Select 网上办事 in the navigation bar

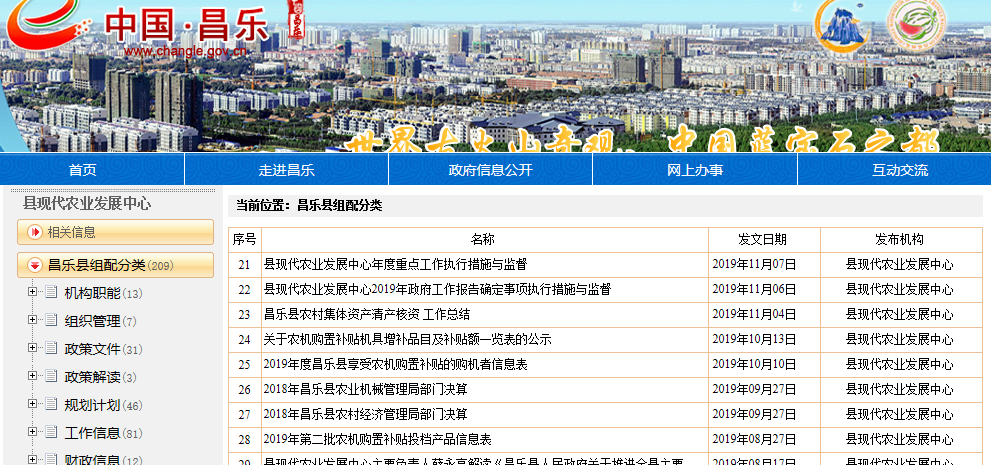695,170
